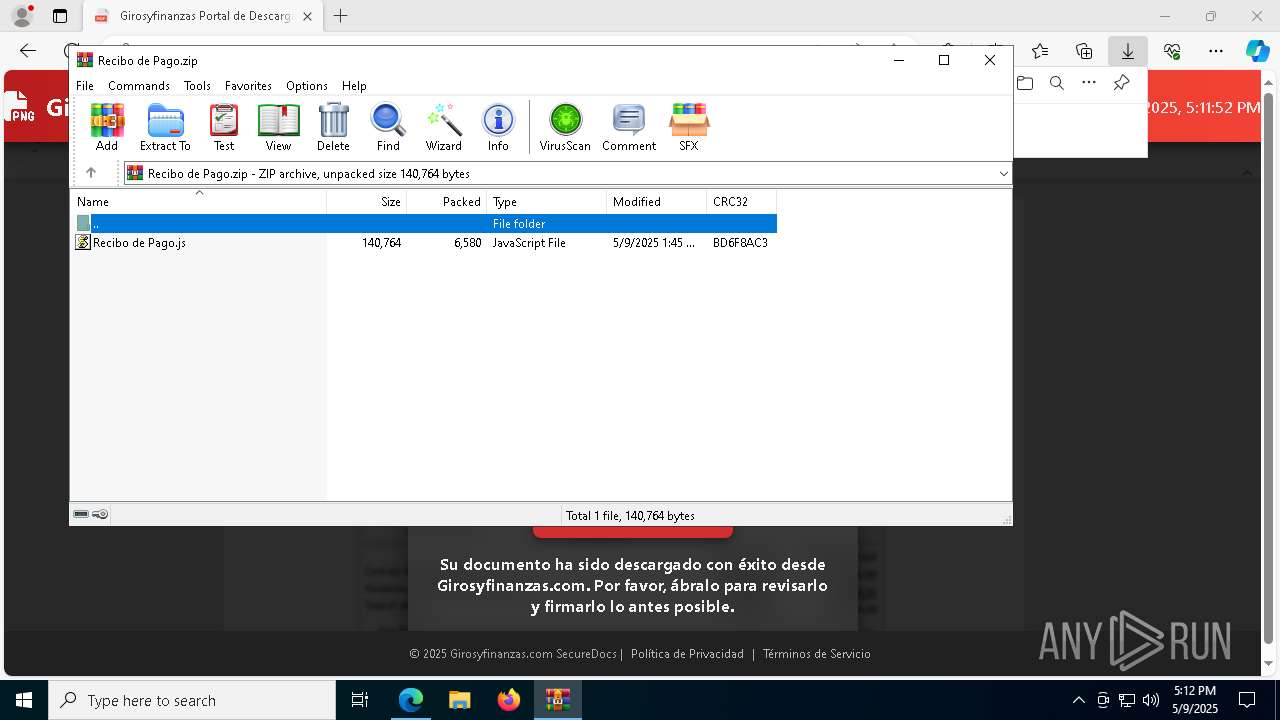Image resolution: width=1280 pixels, height=720 pixels.
Task: Open Edge favorites star icon
Action: [x=1040, y=51]
